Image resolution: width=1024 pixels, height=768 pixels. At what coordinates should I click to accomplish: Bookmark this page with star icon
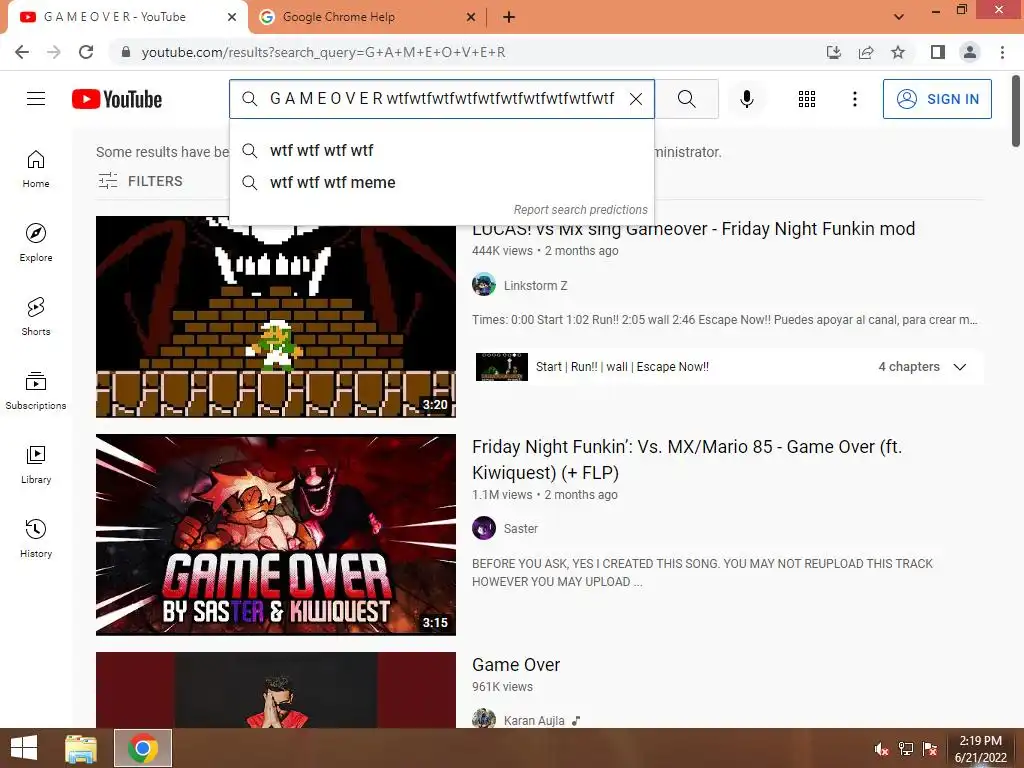tap(898, 52)
